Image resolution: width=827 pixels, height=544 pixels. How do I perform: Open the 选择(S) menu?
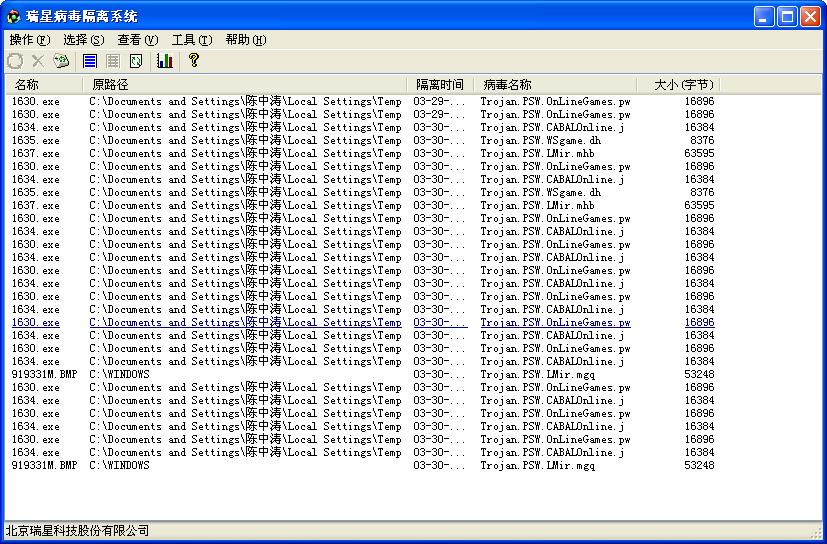[x=83, y=40]
